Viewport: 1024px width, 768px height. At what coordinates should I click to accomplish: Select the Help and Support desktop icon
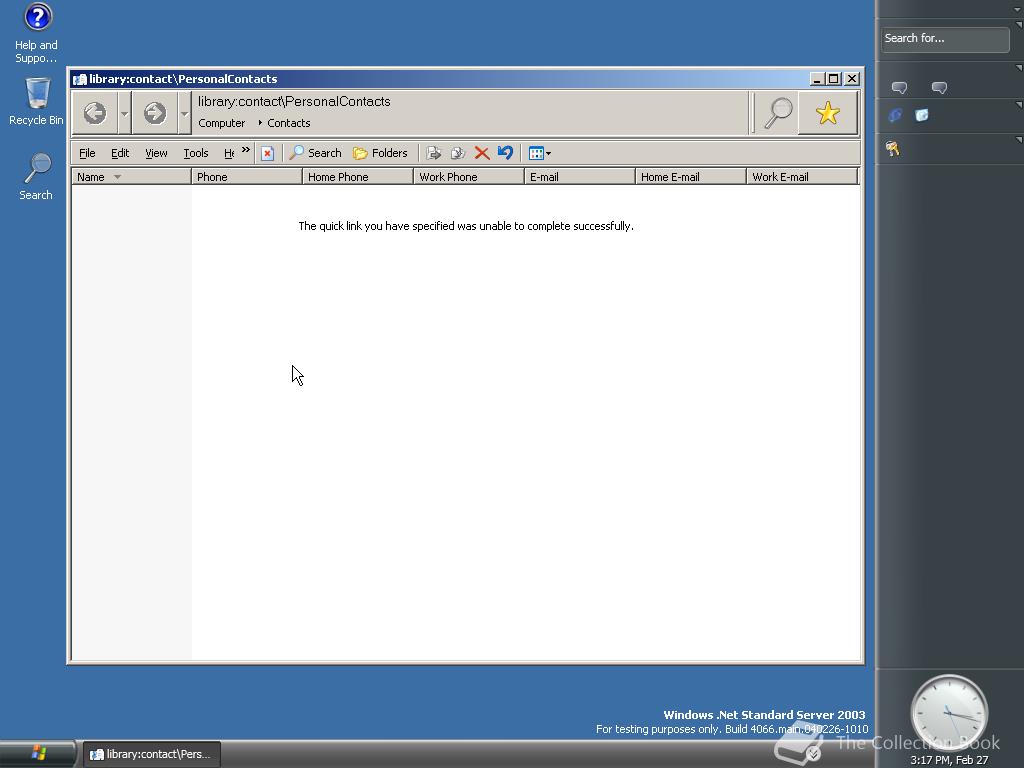pos(37,33)
